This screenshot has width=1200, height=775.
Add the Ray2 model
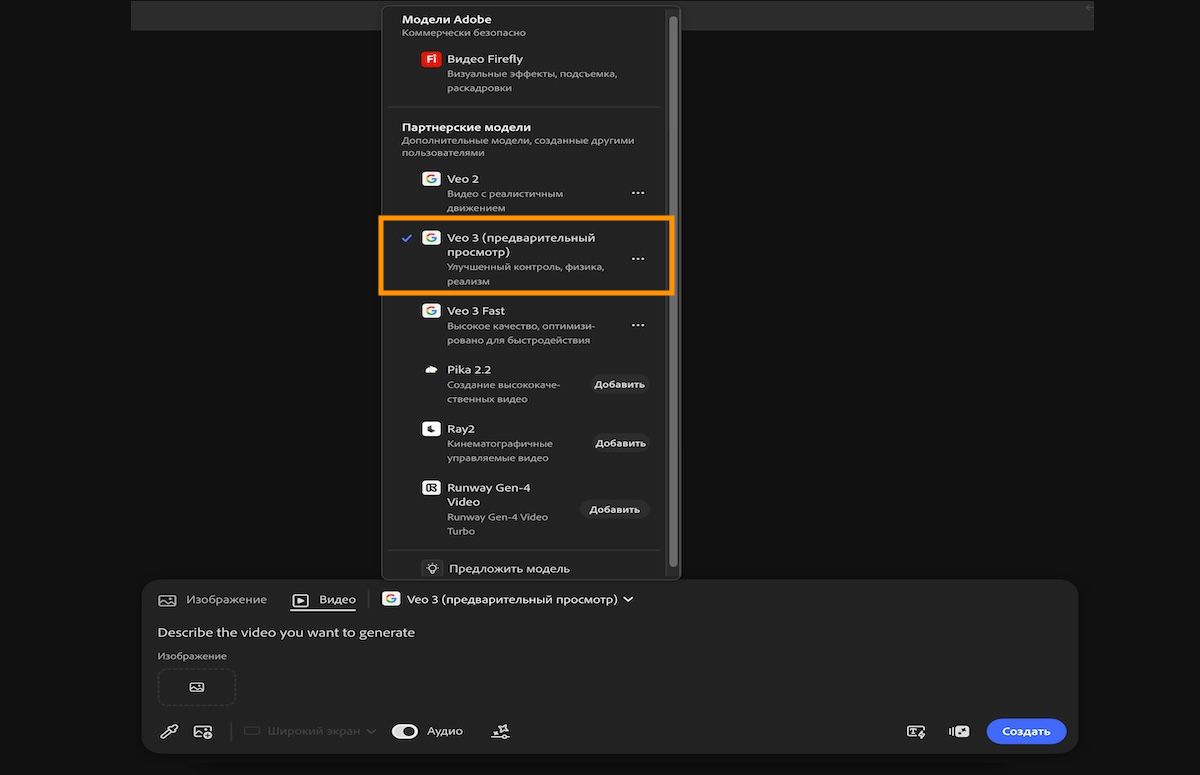coord(620,443)
